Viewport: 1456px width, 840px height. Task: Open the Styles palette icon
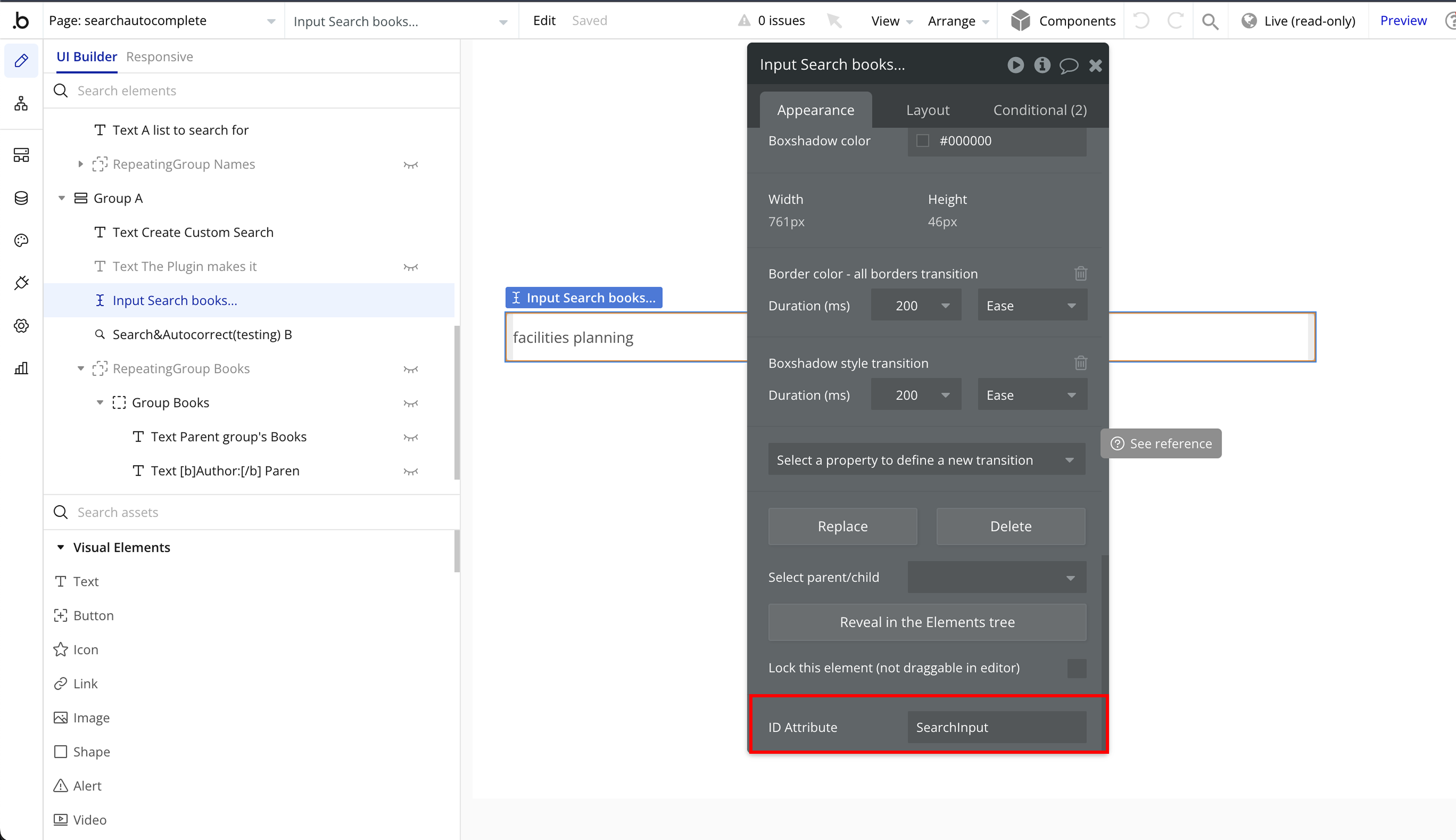21,241
